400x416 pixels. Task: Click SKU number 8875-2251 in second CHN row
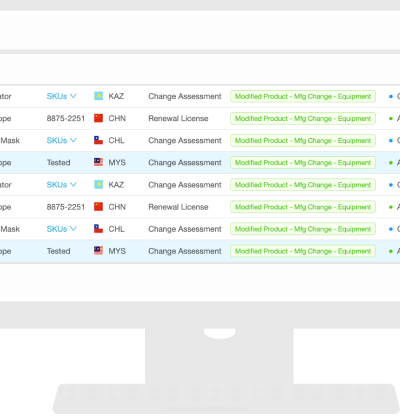tap(66, 207)
